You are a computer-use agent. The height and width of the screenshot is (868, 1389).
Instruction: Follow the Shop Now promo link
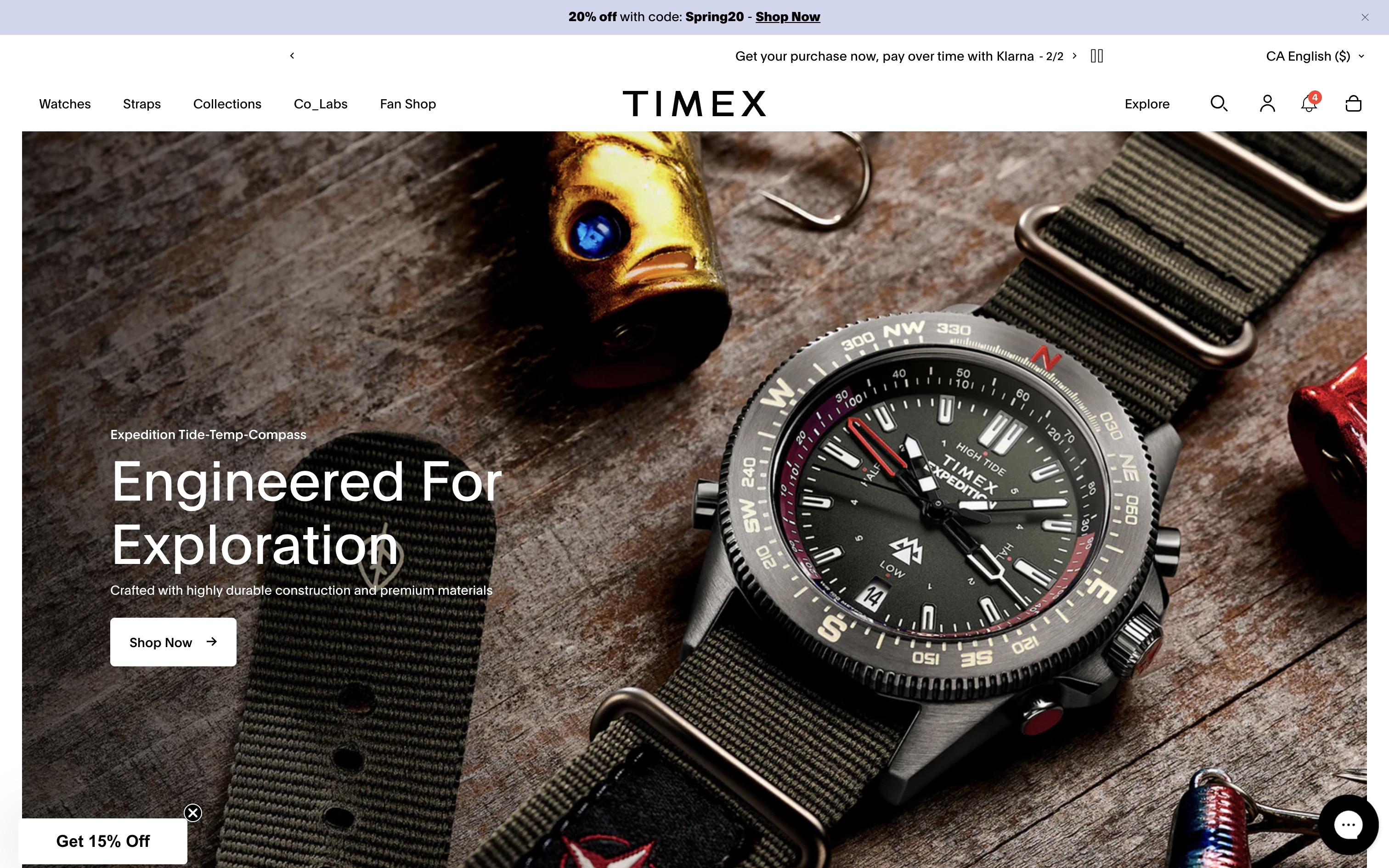click(x=787, y=17)
